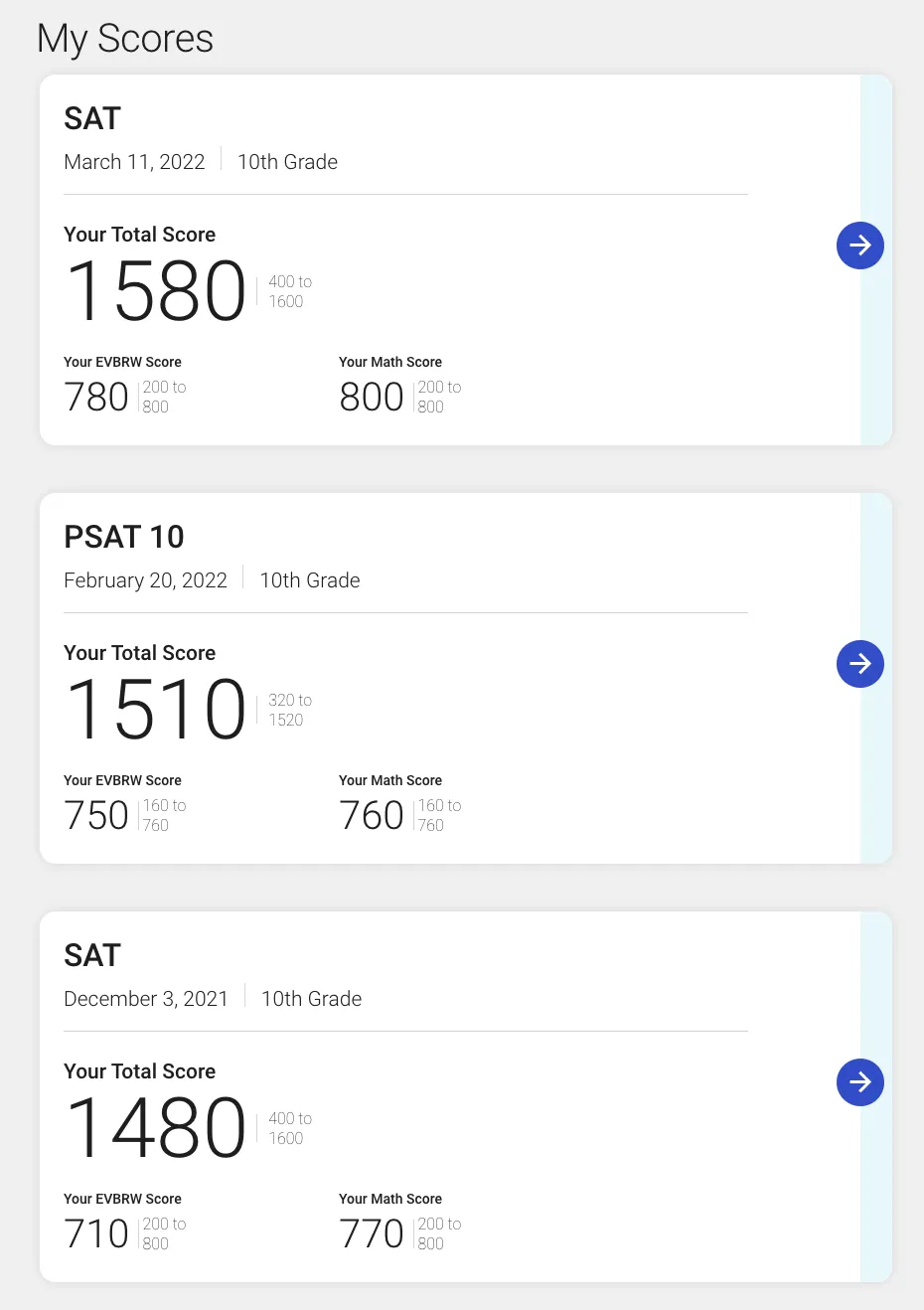Open the SAT title on the March card
The width and height of the screenshot is (924, 1310).
point(92,118)
